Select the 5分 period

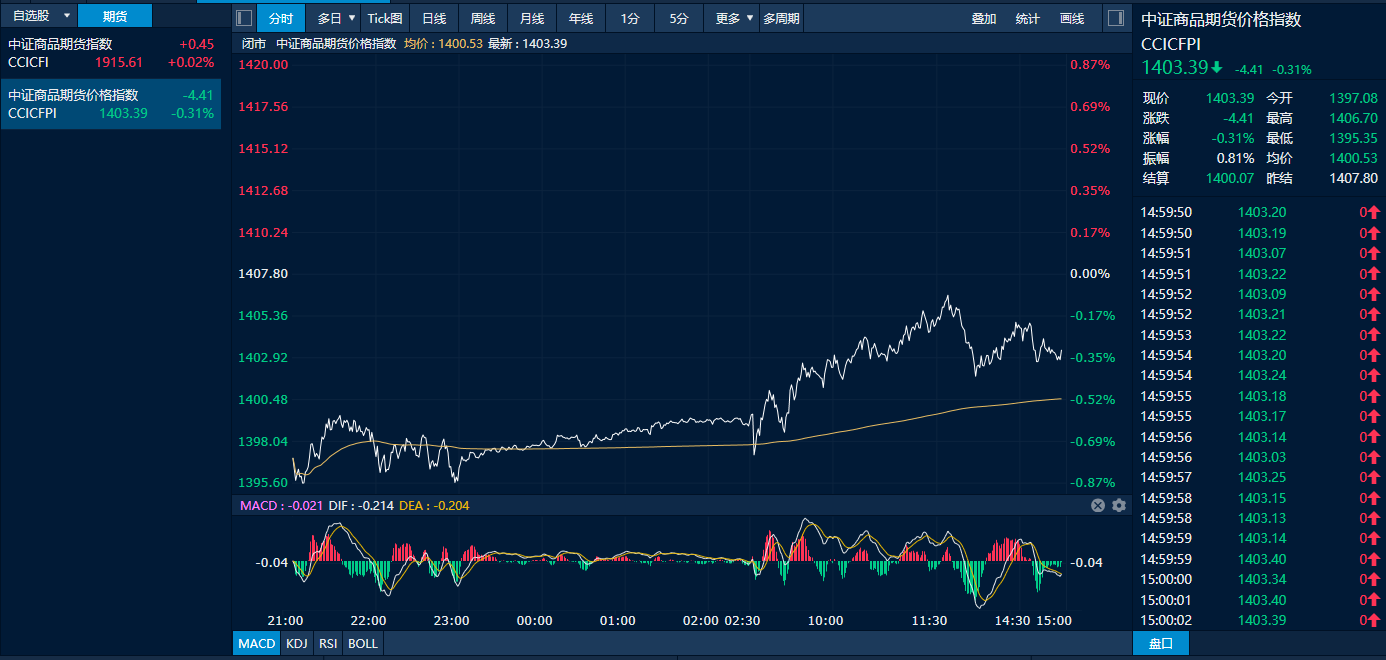[x=679, y=18]
